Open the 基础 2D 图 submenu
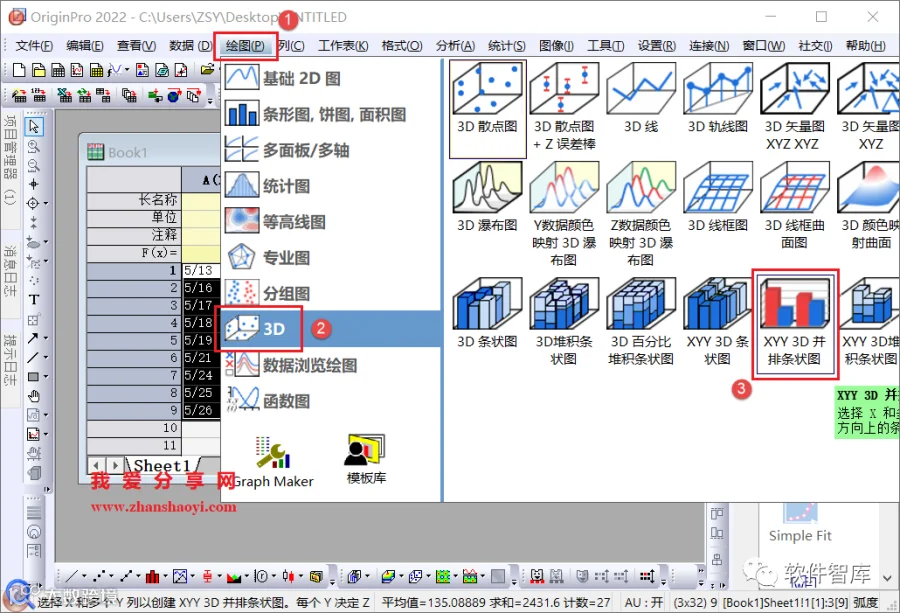 tap(331, 78)
